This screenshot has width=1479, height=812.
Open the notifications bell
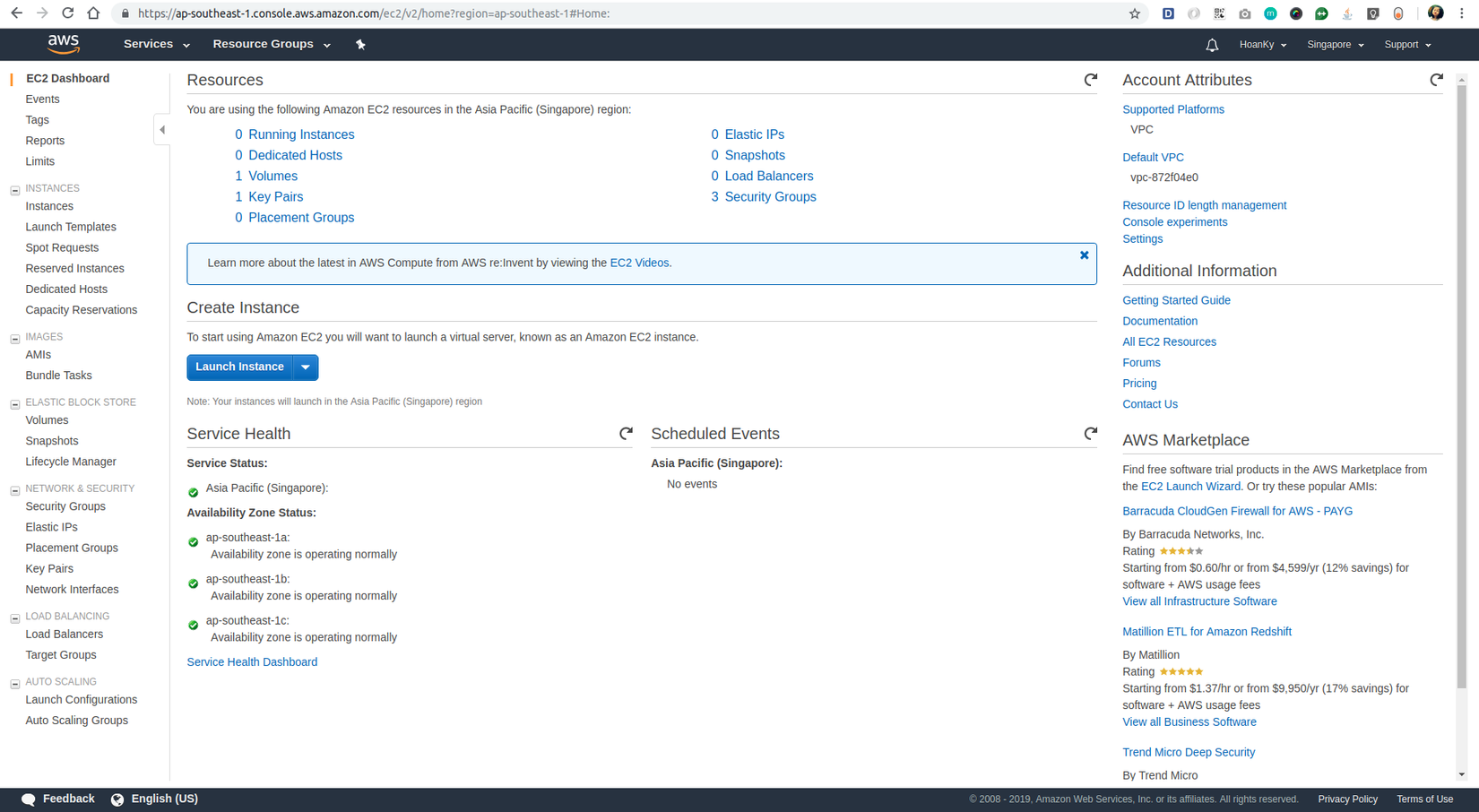(1212, 45)
